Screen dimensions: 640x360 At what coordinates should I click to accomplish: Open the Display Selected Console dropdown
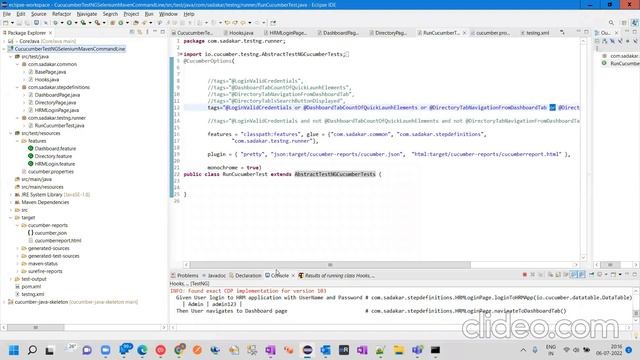point(606,275)
